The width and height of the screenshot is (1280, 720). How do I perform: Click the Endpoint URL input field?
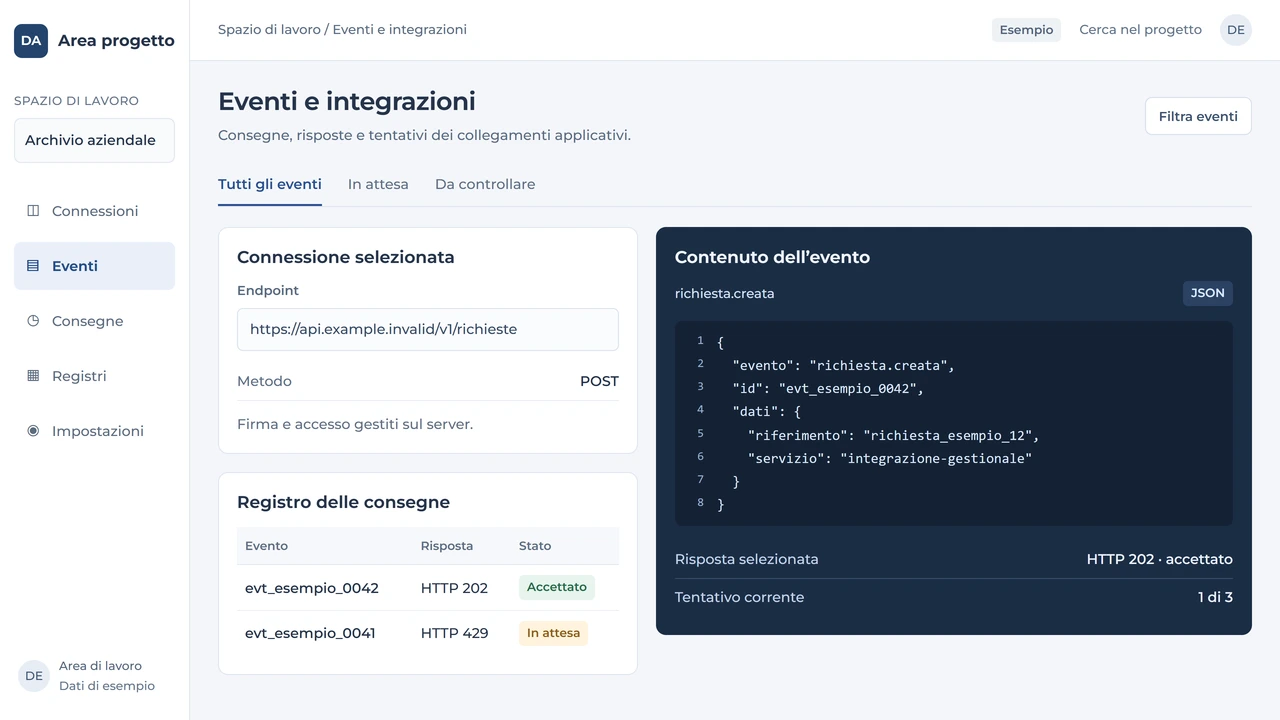(x=428, y=329)
